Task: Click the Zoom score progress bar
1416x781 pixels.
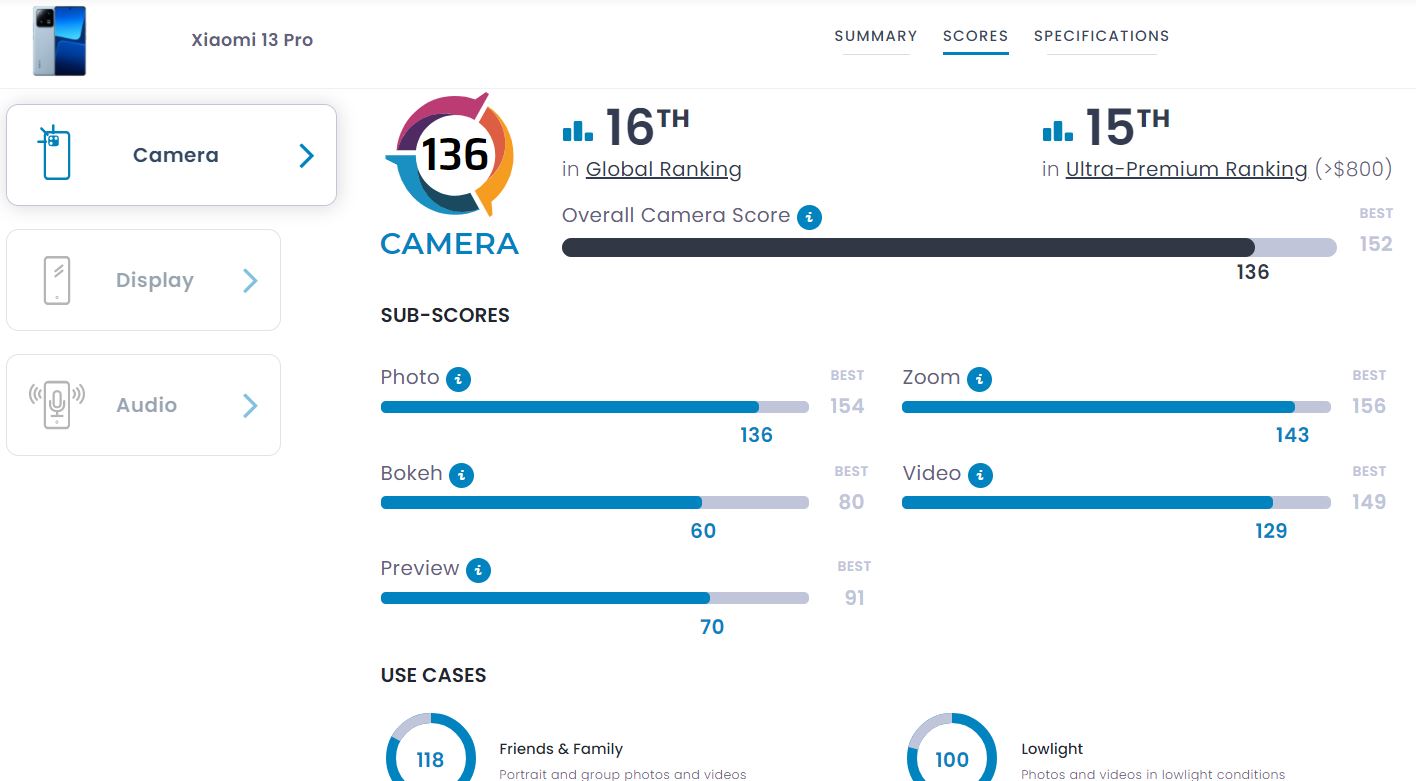Action: pos(1116,407)
